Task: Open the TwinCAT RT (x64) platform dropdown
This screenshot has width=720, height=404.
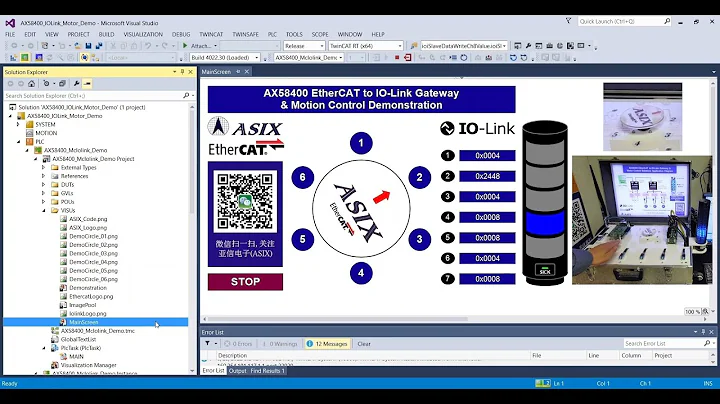Action: pos(400,46)
